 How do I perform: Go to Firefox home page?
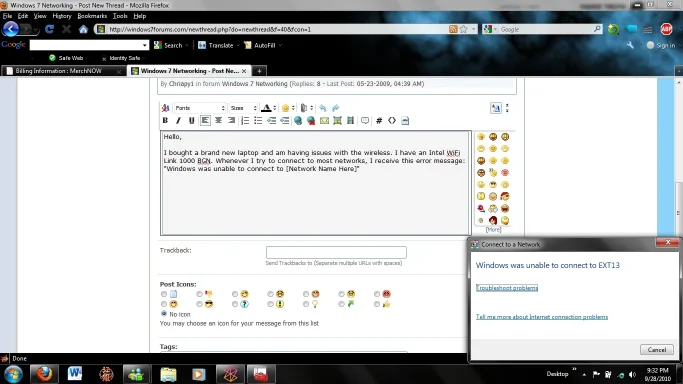pos(84,29)
